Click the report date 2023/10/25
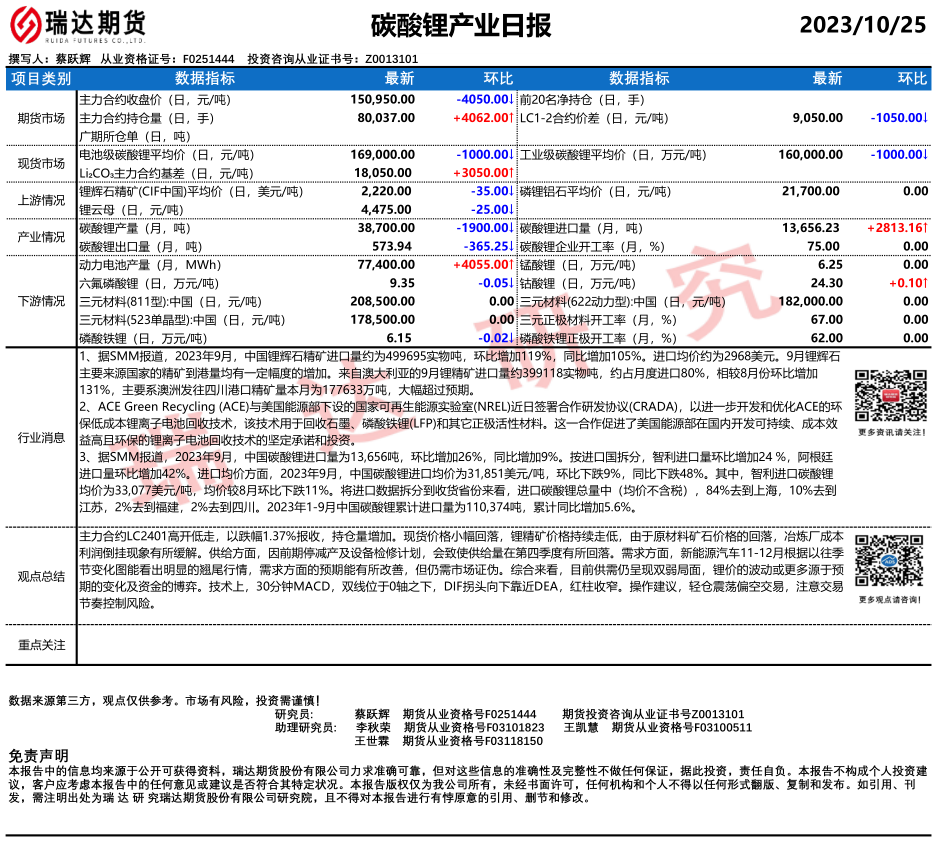Screen dimensions: 936x841 [862, 23]
